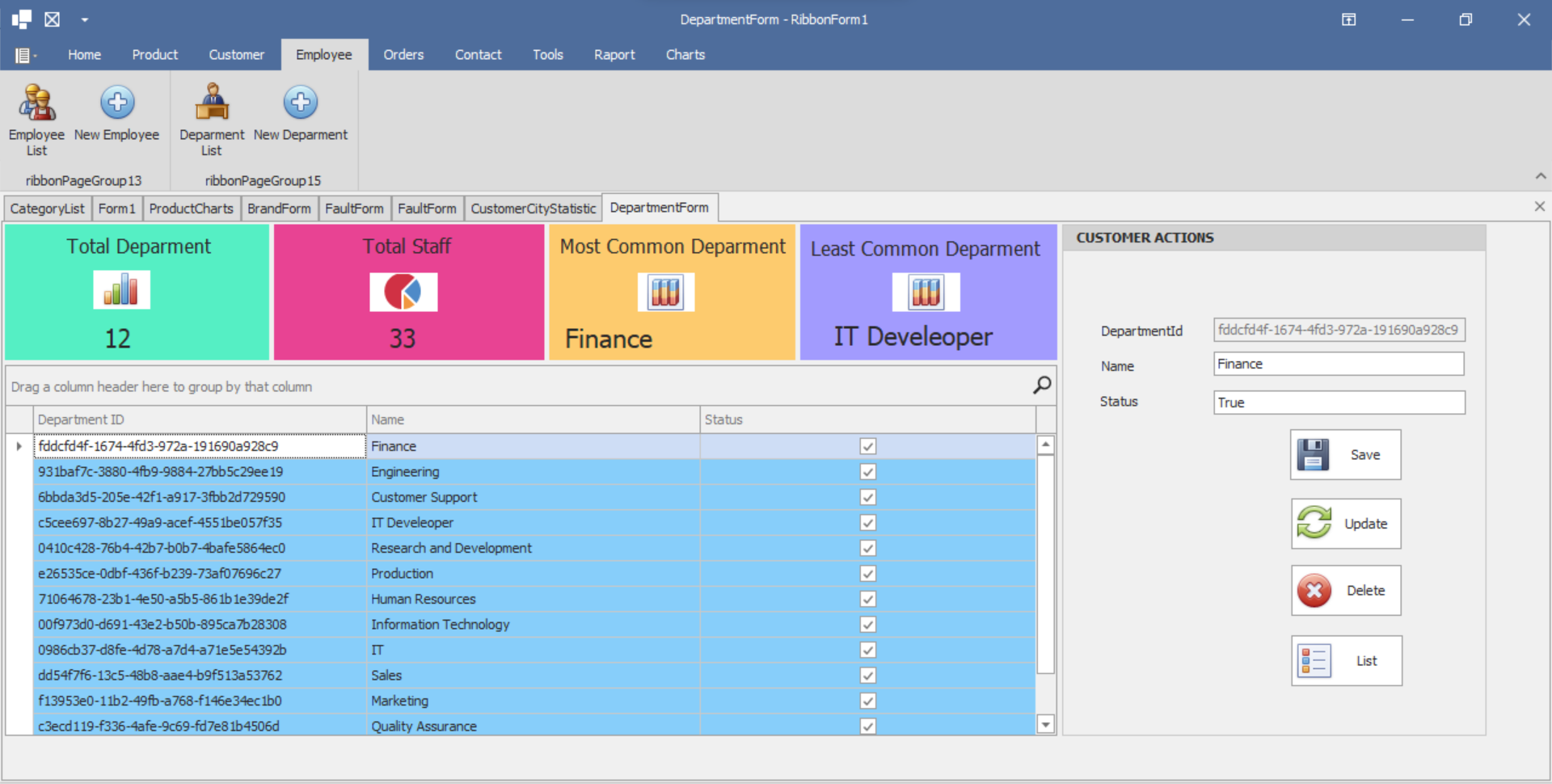Screen dimensions: 1552x784
Task: Toggle Status checkbox for Human Resources row
Action: click(867, 599)
